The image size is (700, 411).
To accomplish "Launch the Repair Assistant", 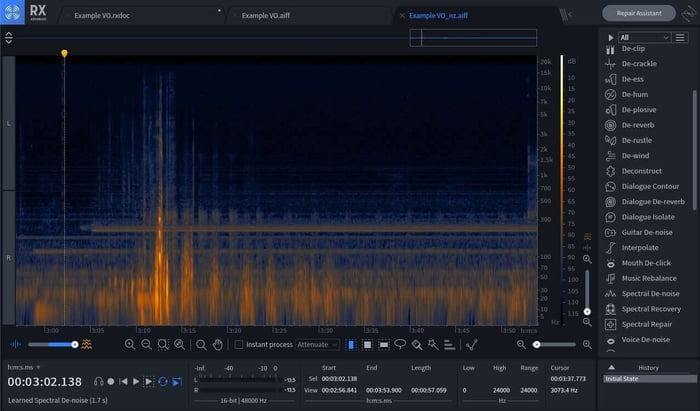I will pos(639,13).
